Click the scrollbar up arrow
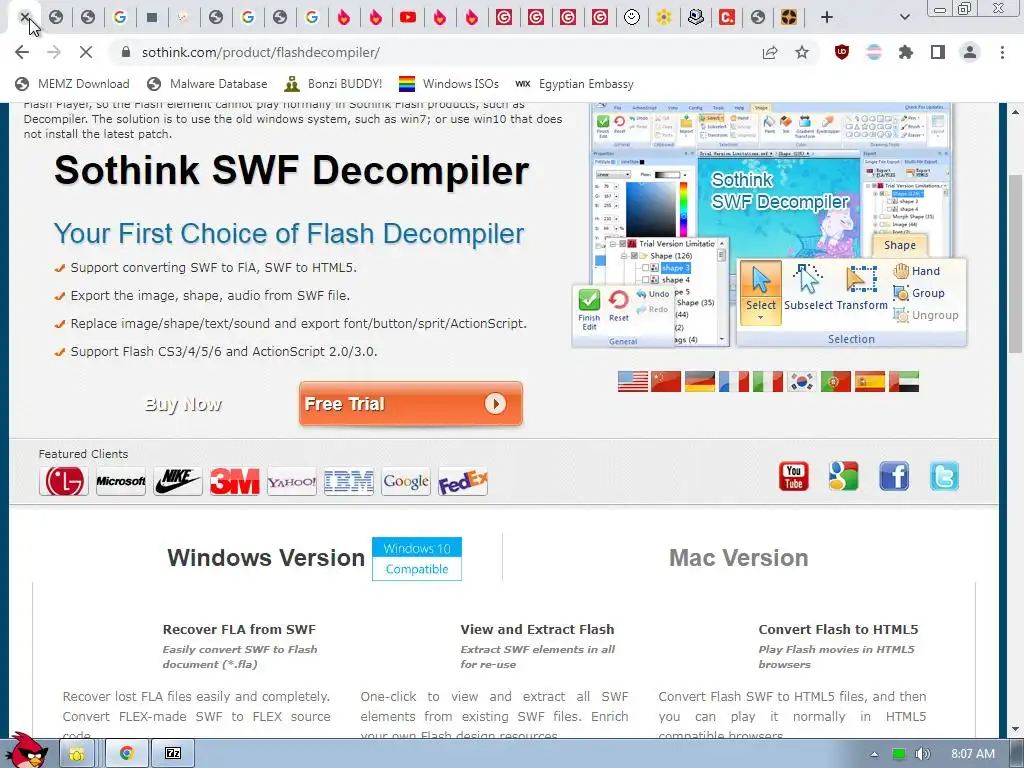This screenshot has height=768, width=1024. pos(1014,111)
